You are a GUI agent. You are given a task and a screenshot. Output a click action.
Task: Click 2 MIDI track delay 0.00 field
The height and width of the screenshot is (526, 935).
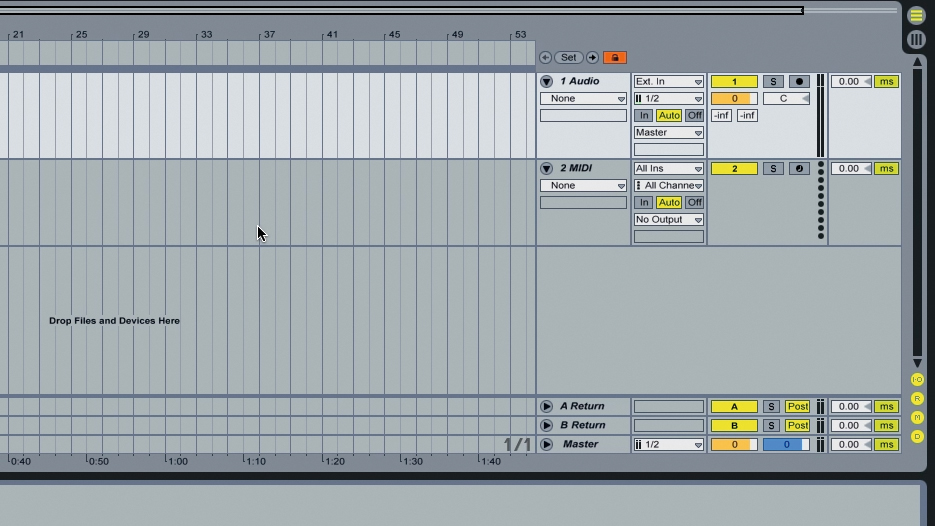[x=851, y=169]
